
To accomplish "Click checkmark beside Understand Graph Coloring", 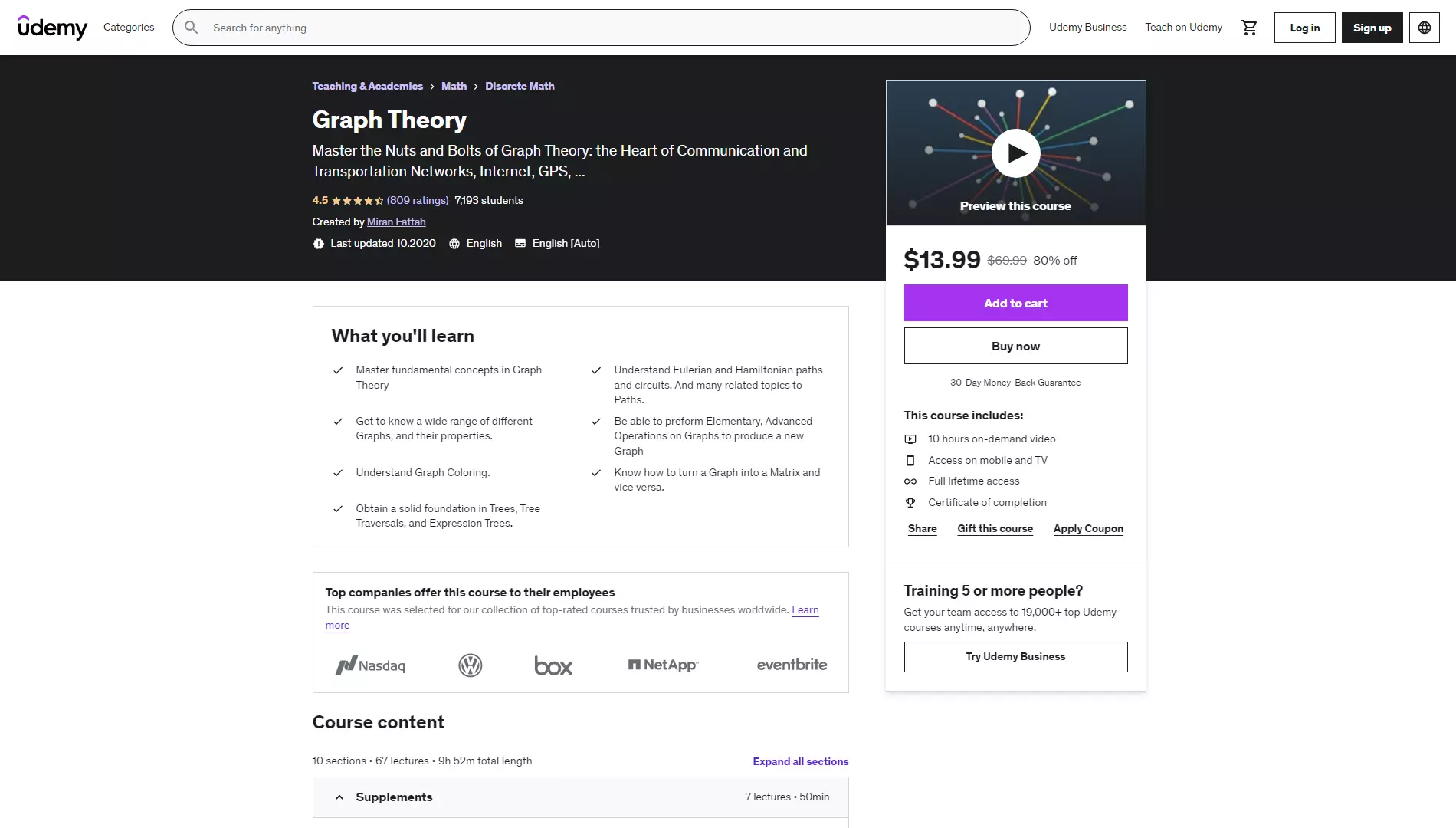I will coord(338,473).
